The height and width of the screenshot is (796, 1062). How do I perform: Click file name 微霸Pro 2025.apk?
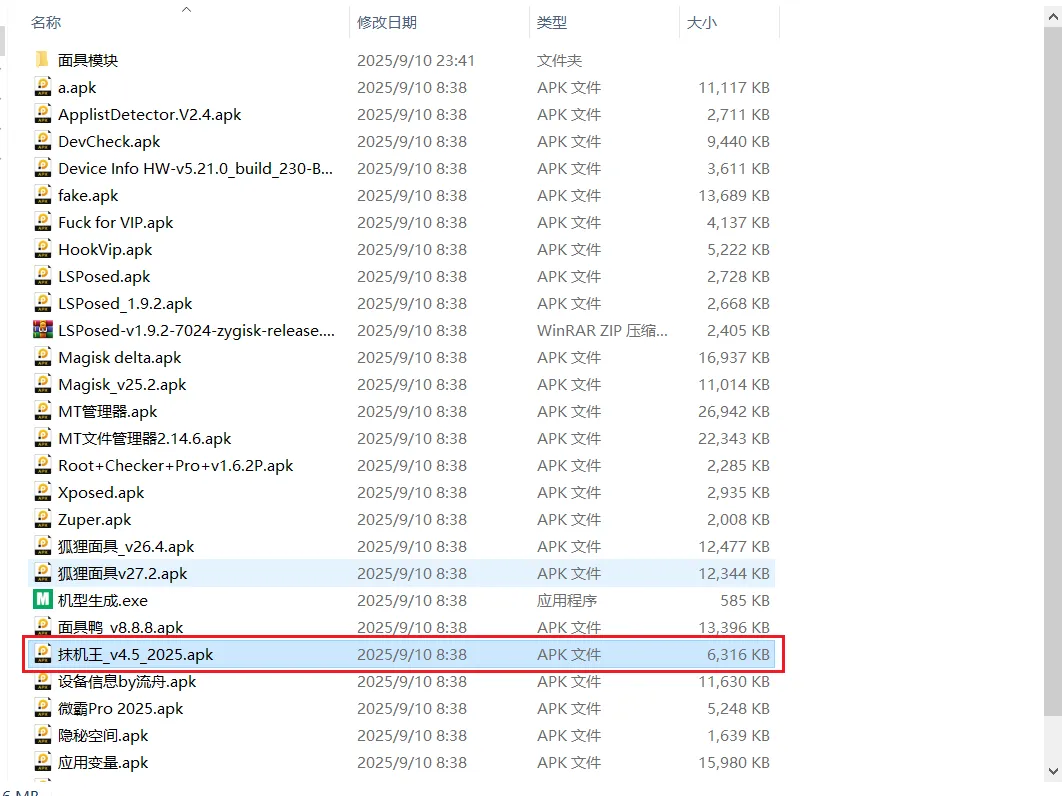[x=121, y=709]
